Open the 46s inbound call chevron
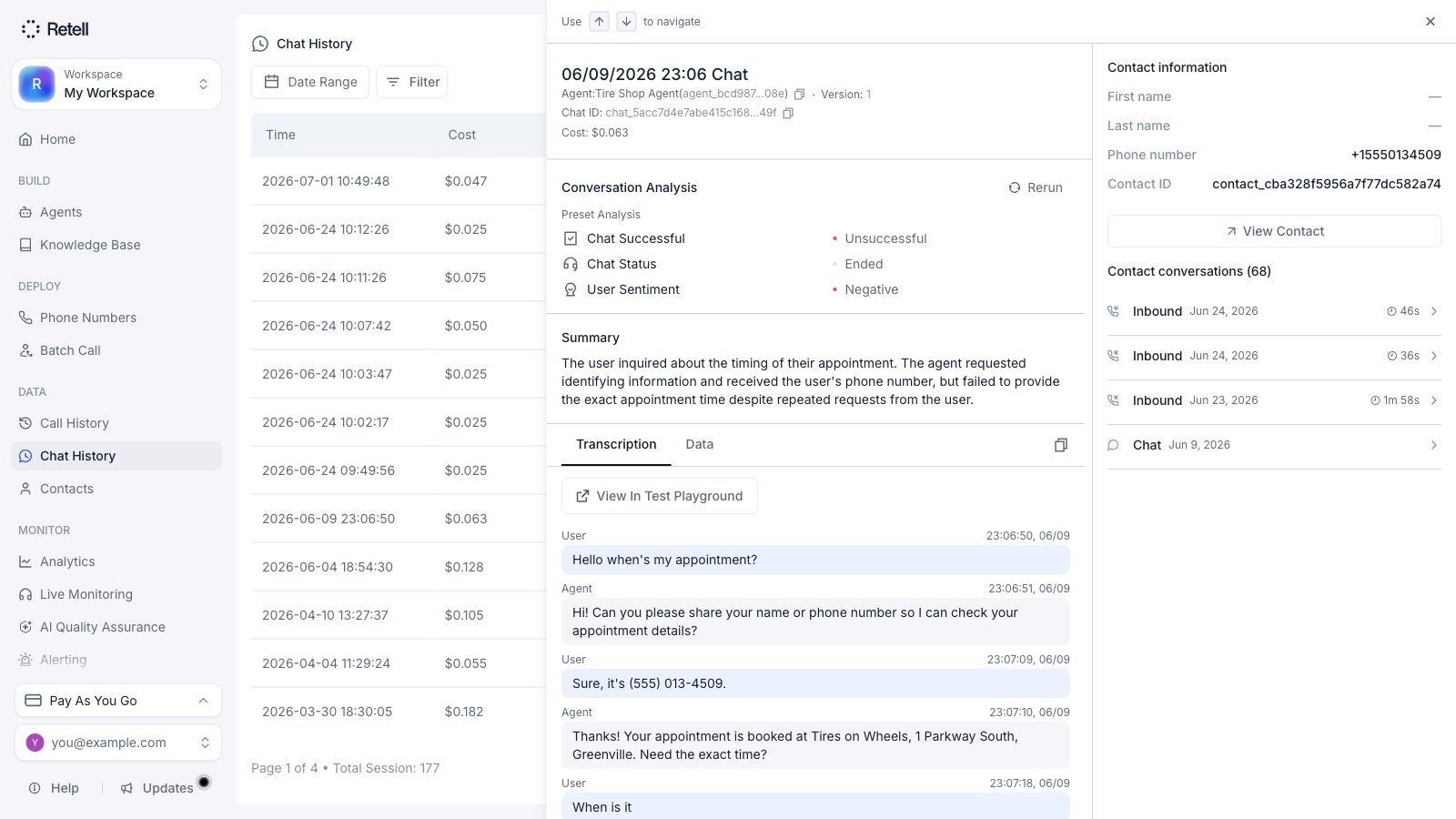 (1433, 311)
